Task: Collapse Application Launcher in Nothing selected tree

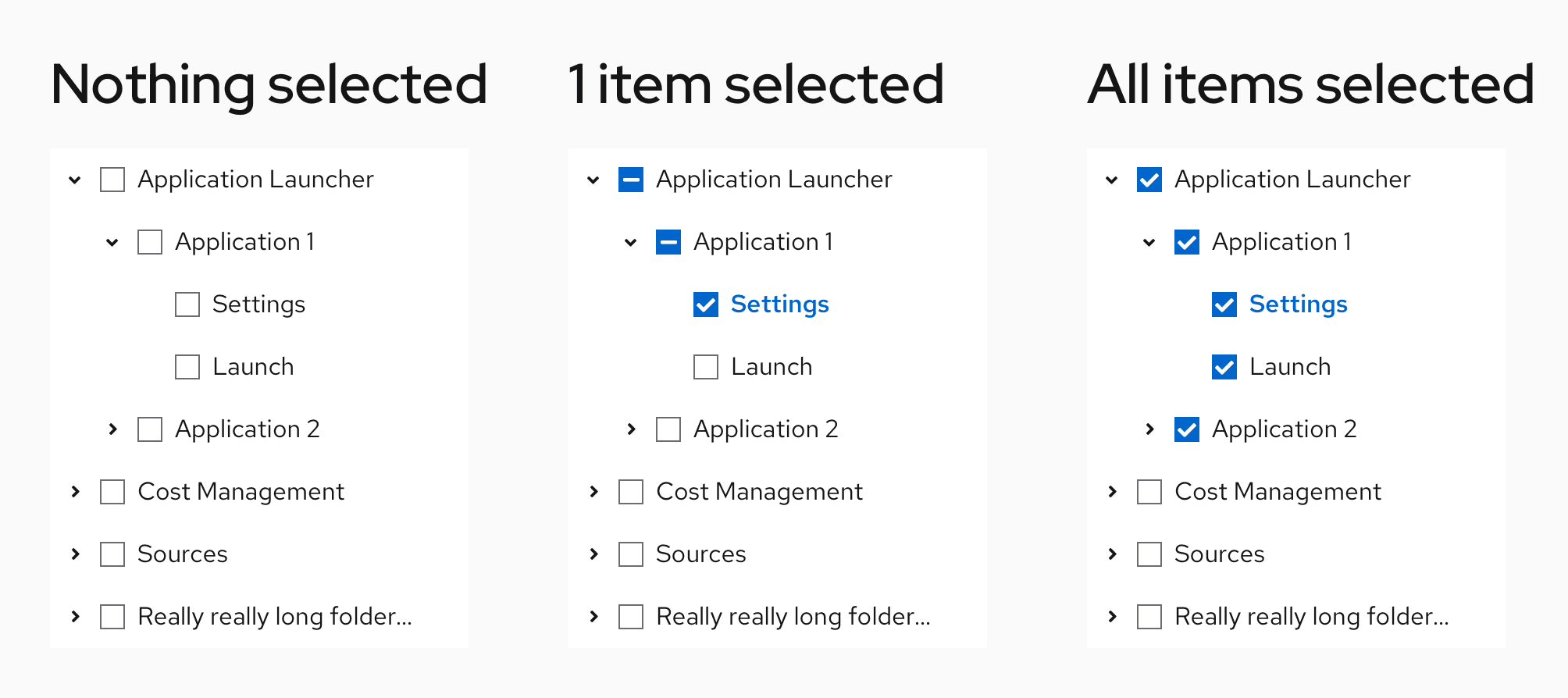Action: [x=75, y=180]
